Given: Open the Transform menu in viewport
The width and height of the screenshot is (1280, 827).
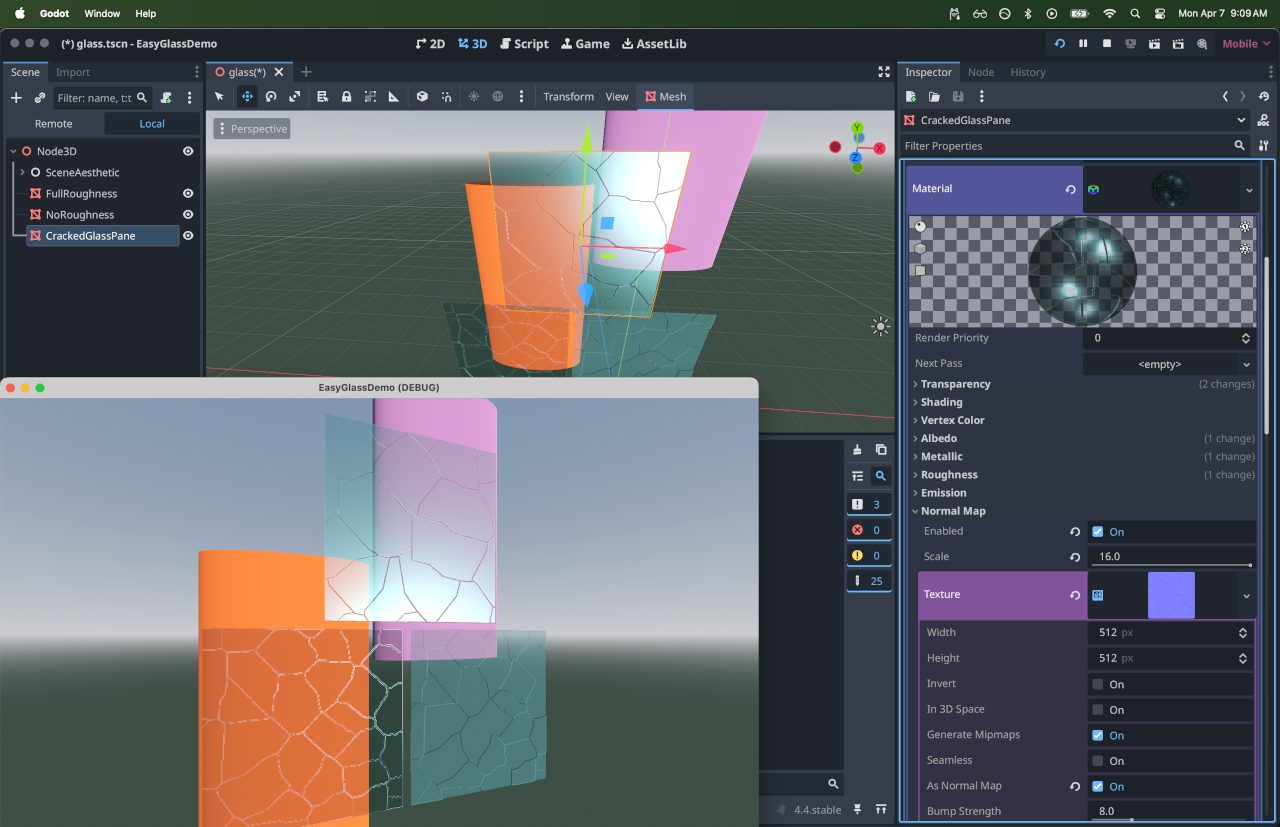Looking at the screenshot, I should pyautogui.click(x=569, y=97).
